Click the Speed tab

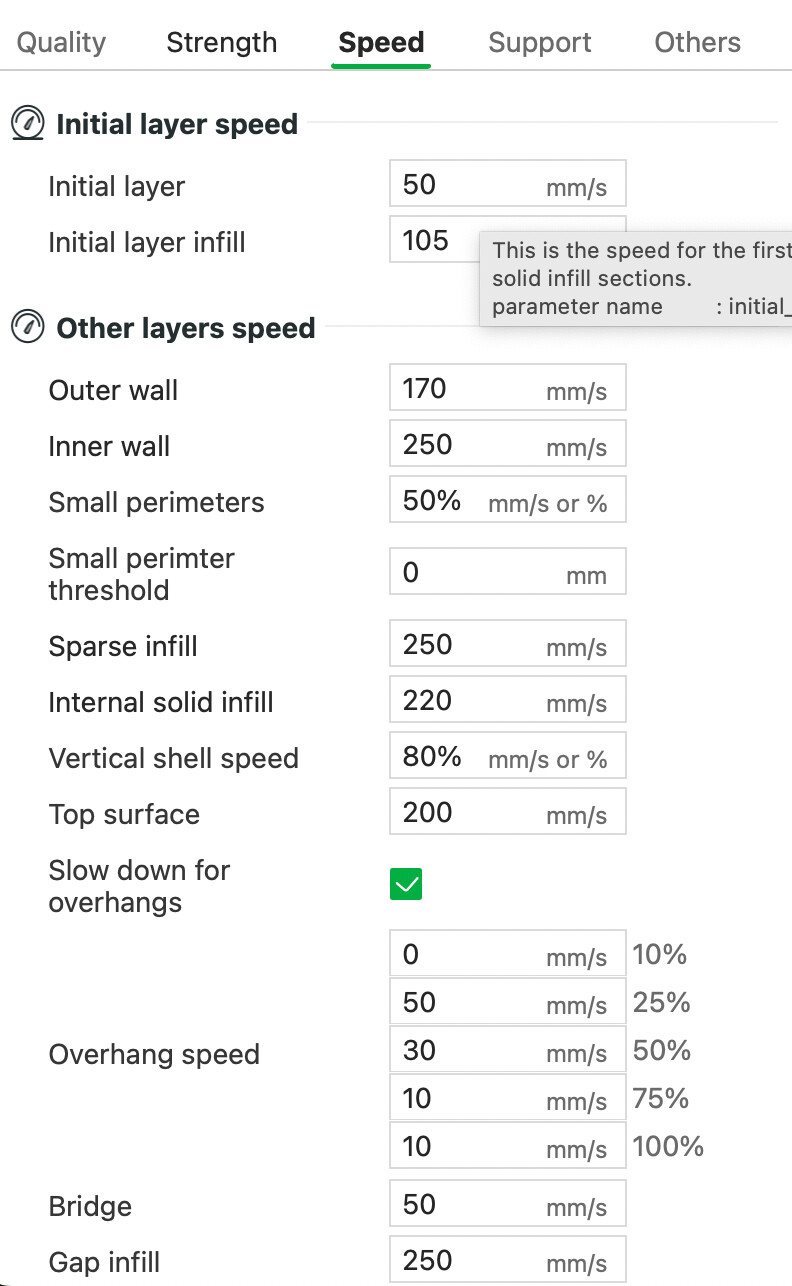pyautogui.click(x=381, y=42)
